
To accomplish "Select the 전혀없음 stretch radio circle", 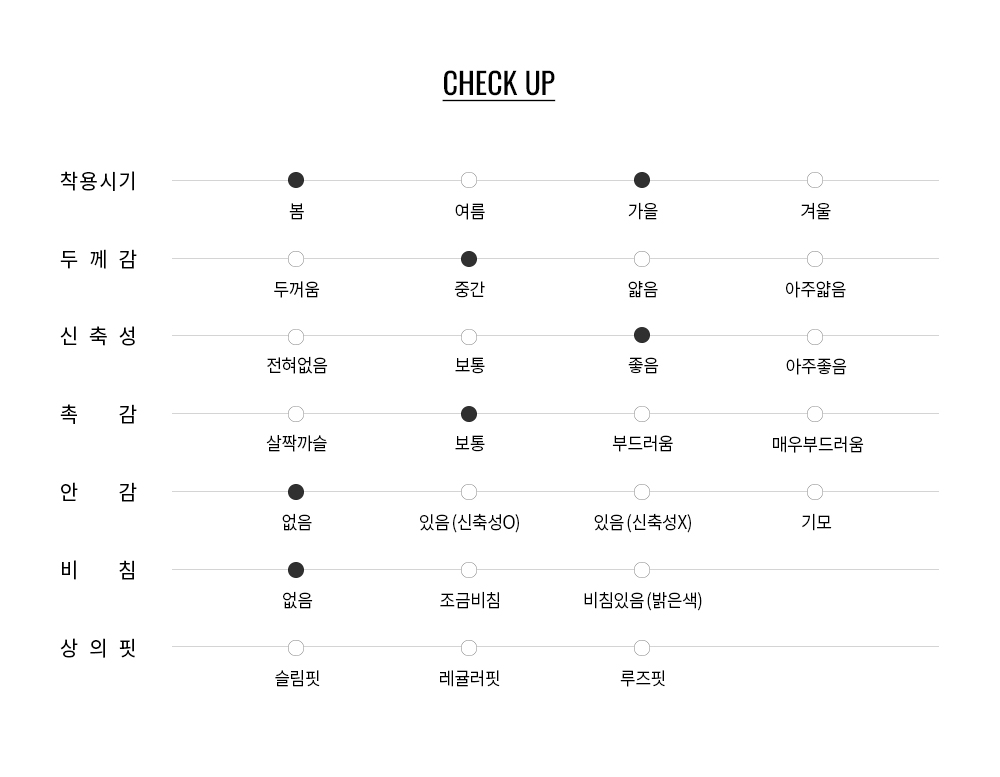I will coord(296,337).
